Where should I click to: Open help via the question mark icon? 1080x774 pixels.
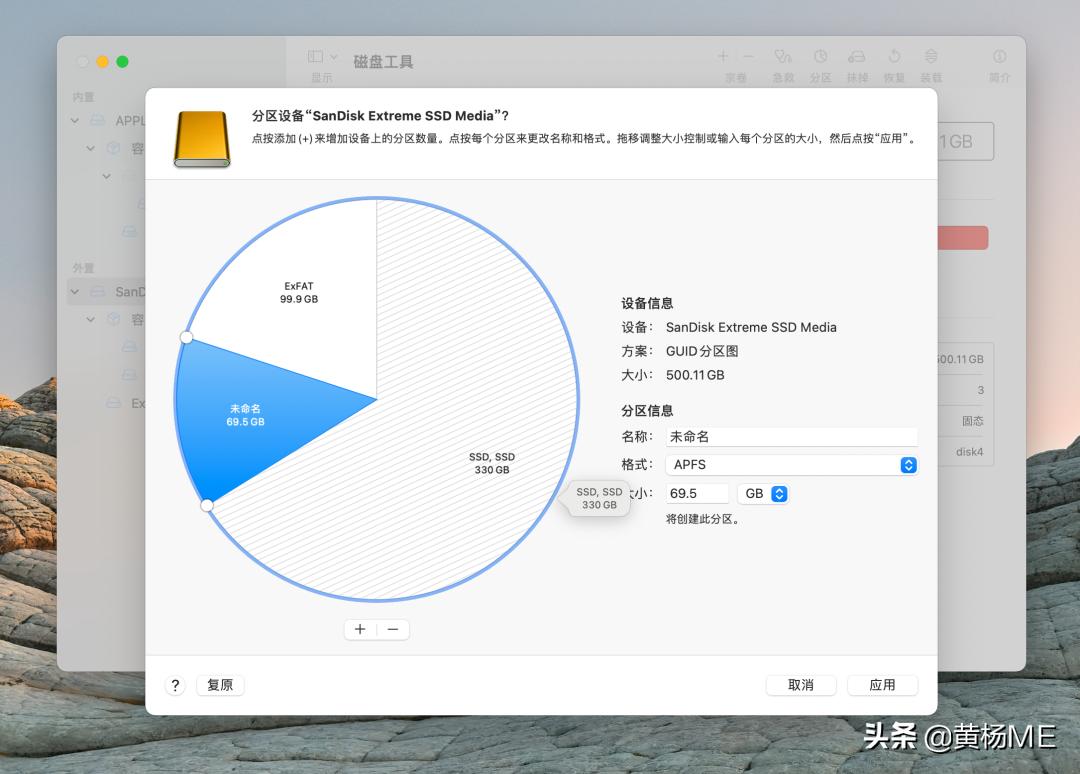click(175, 685)
